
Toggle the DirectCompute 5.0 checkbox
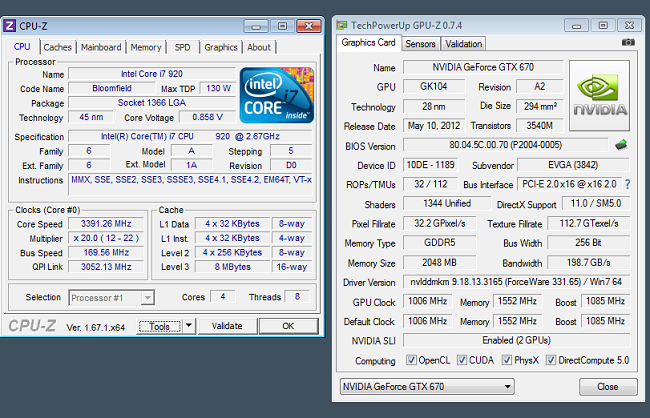point(551,360)
